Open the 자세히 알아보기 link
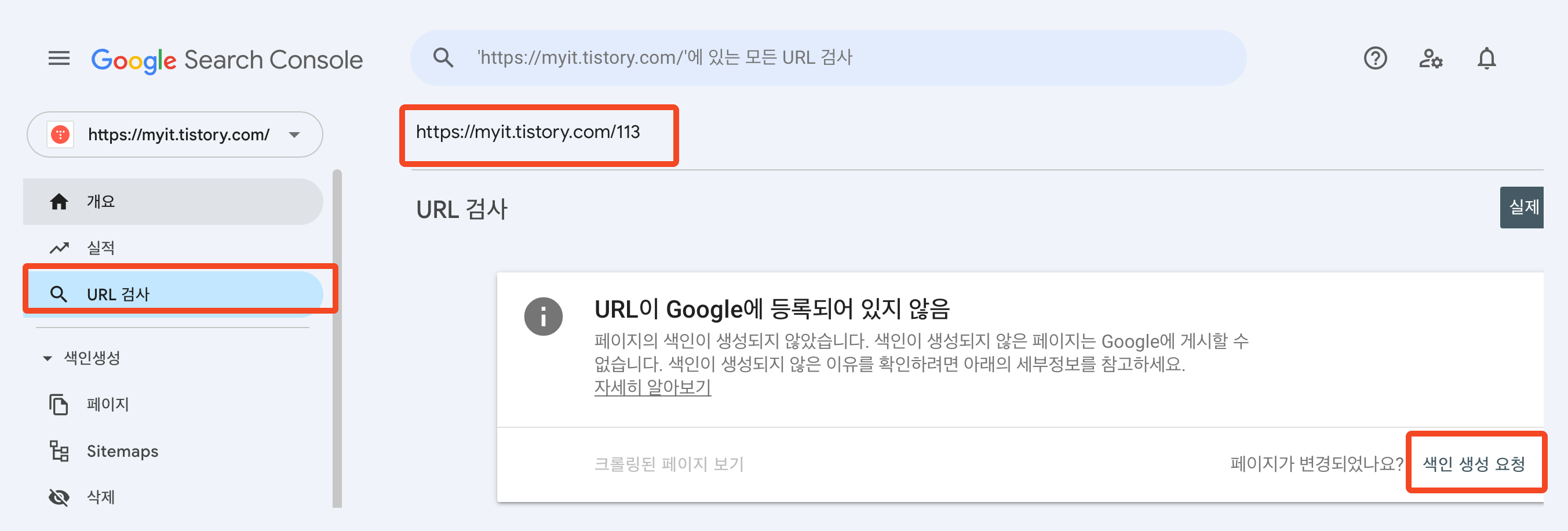 [x=652, y=387]
